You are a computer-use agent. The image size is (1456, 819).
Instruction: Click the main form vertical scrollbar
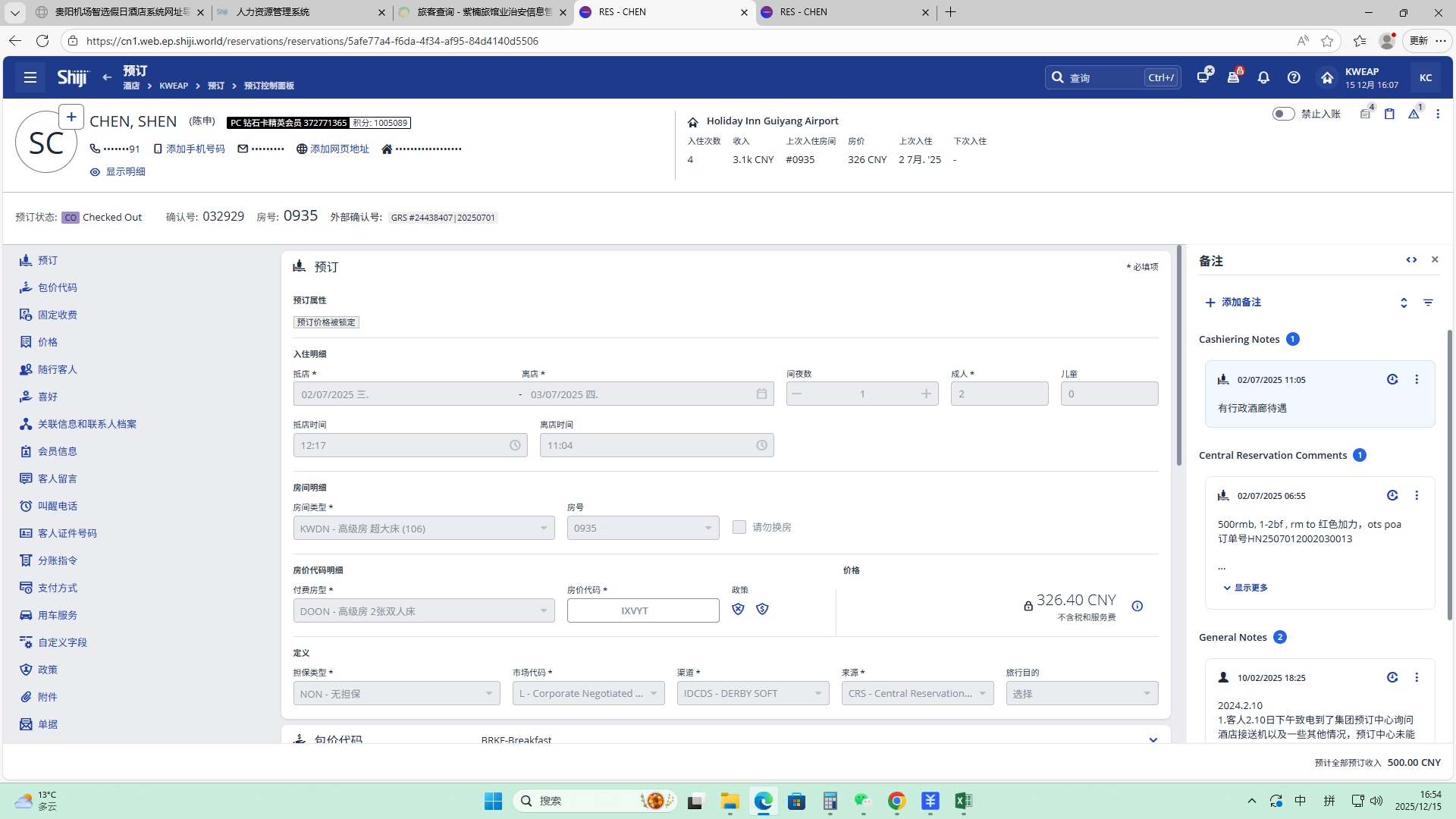[1178, 356]
